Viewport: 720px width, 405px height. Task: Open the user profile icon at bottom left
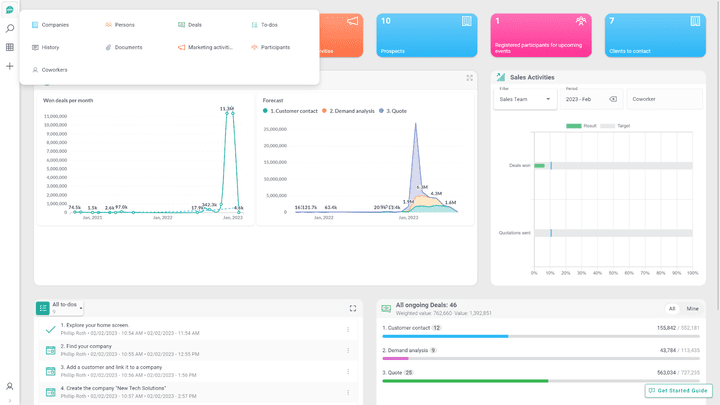[x=10, y=386]
